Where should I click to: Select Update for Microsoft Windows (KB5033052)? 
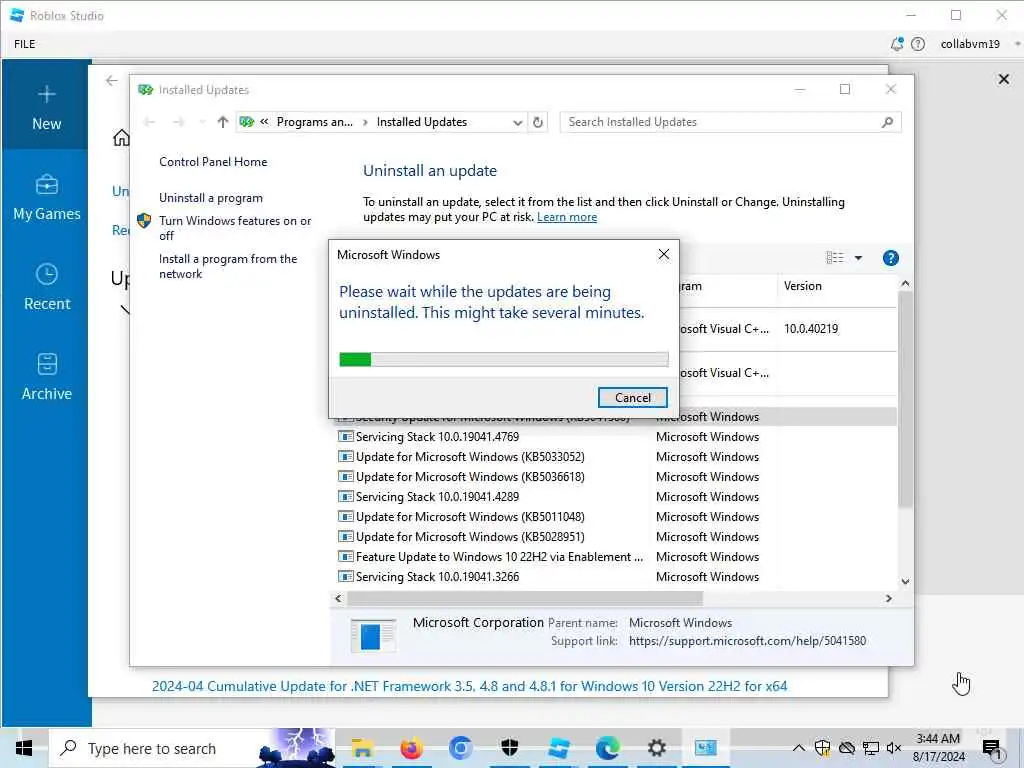tap(616, 456)
